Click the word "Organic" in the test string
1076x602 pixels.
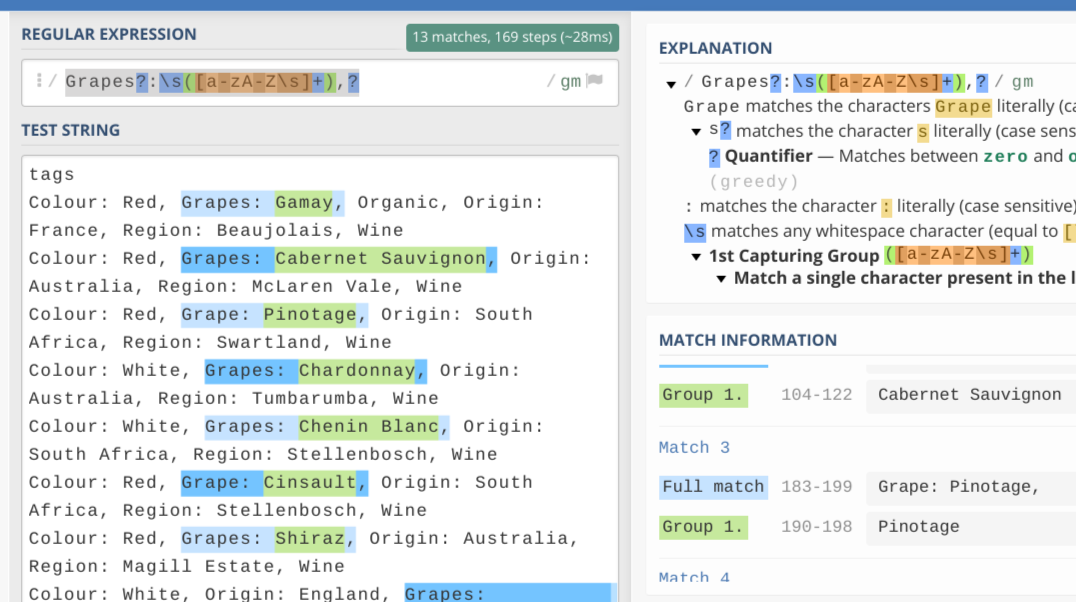point(397,203)
